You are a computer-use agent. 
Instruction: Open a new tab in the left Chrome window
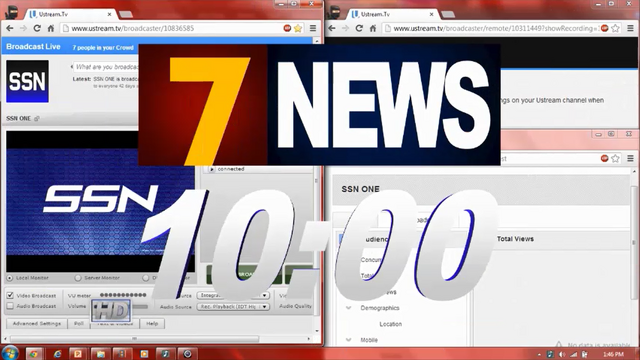[x=125, y=15]
